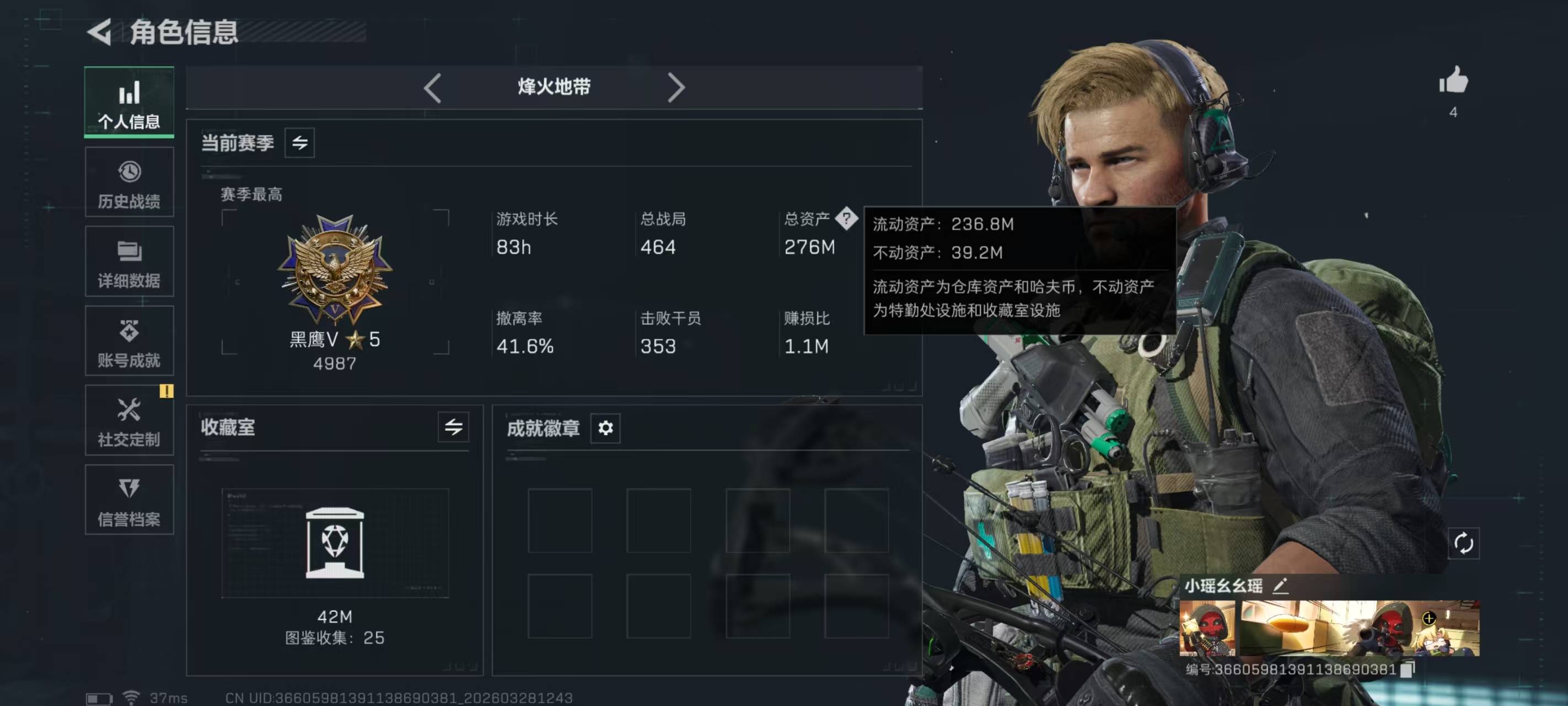Edit nickname 小瑶幺幺瑶 with pencil icon
Viewport: 1568px width, 706px height.
pyautogui.click(x=1280, y=585)
